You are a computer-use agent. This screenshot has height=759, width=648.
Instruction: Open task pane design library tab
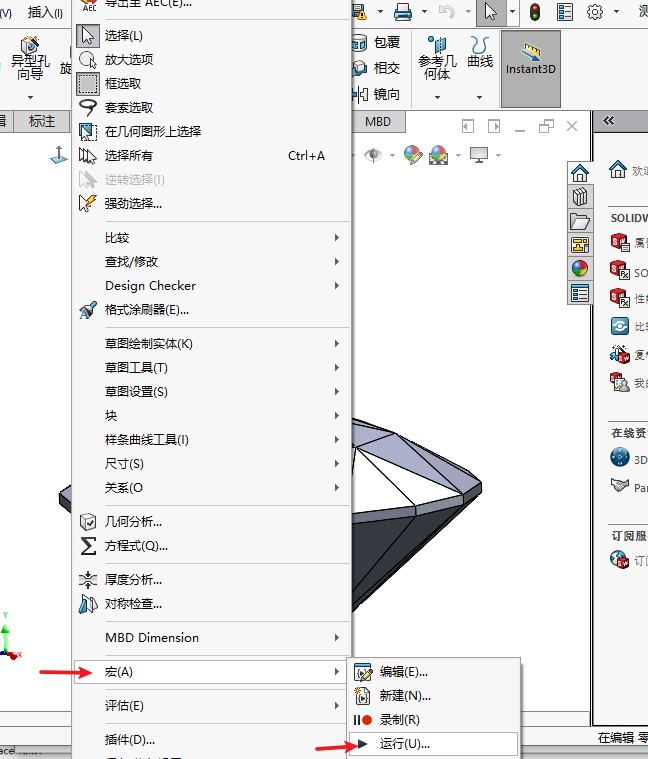coord(580,197)
